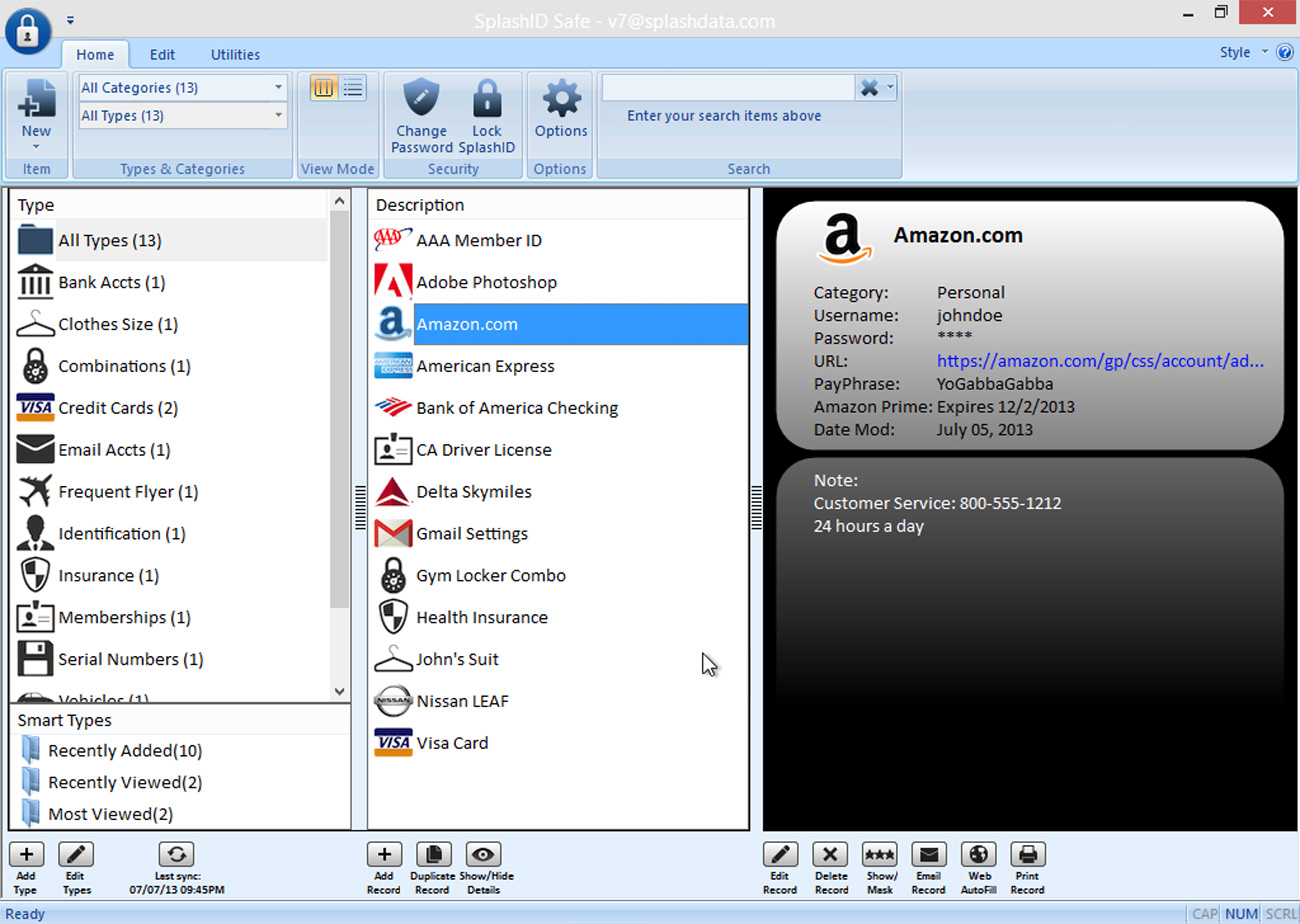Image resolution: width=1300 pixels, height=924 pixels.
Task: Click the Serial Numbers floppy disk icon
Action: click(x=36, y=659)
